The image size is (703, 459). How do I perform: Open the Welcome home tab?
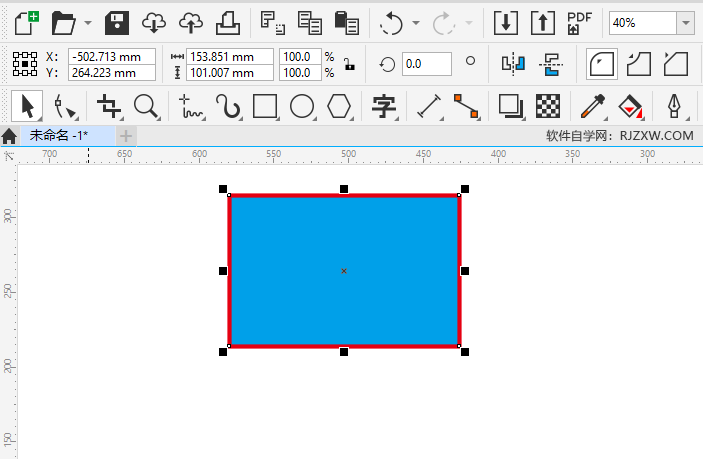pos(9,135)
